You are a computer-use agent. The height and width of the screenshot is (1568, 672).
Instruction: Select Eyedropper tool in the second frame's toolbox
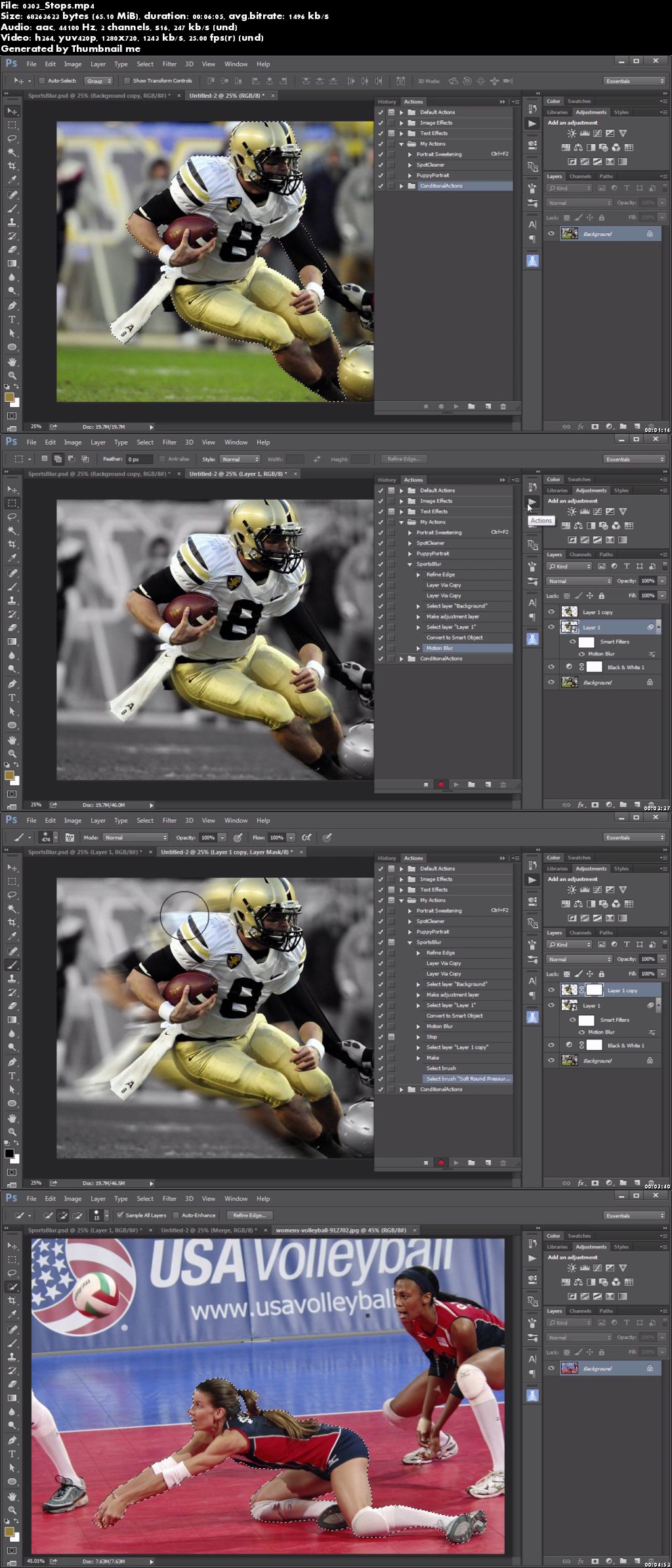point(12,558)
